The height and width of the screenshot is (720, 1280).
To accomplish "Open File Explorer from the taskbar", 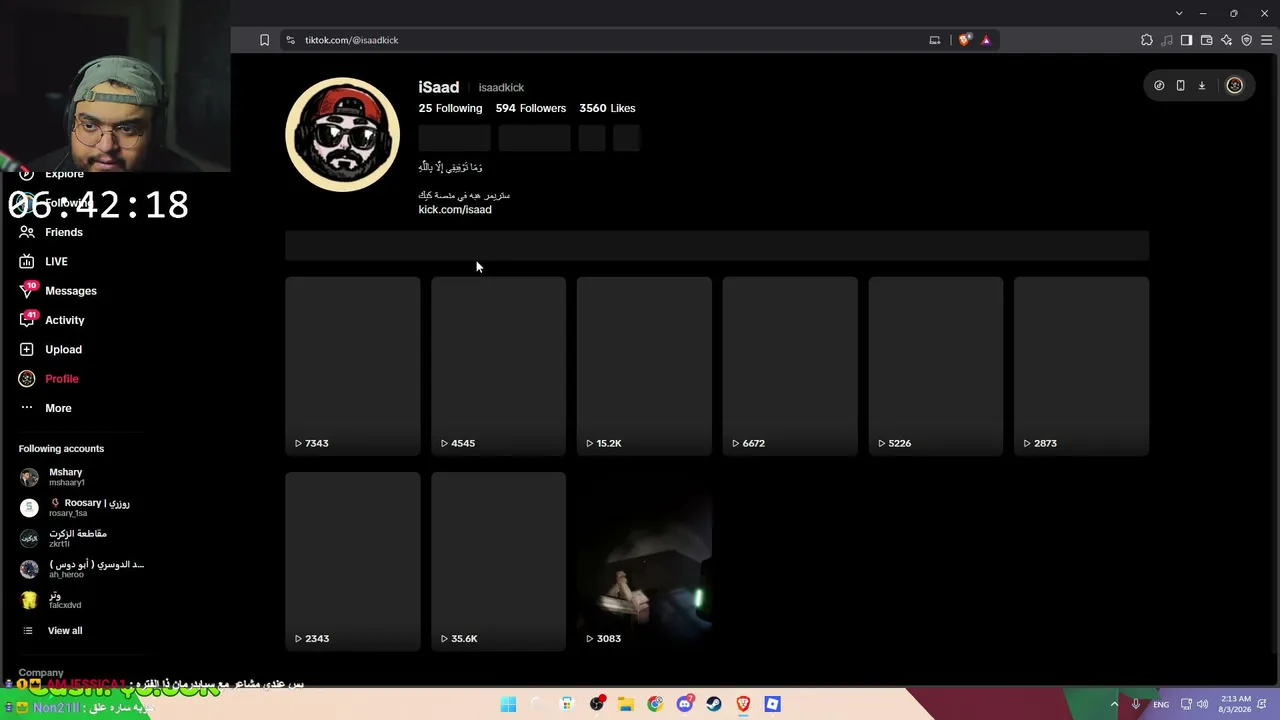I will (626, 704).
